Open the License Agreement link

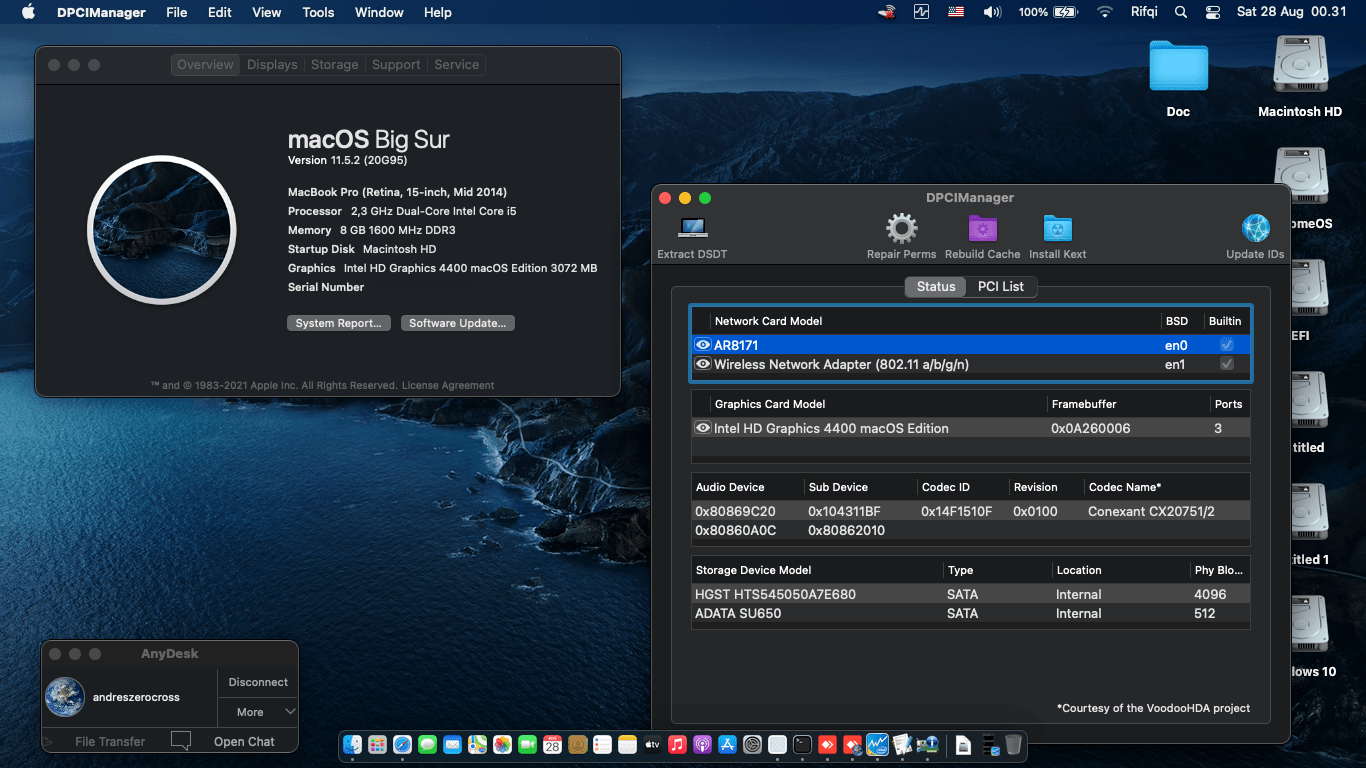tap(447, 385)
